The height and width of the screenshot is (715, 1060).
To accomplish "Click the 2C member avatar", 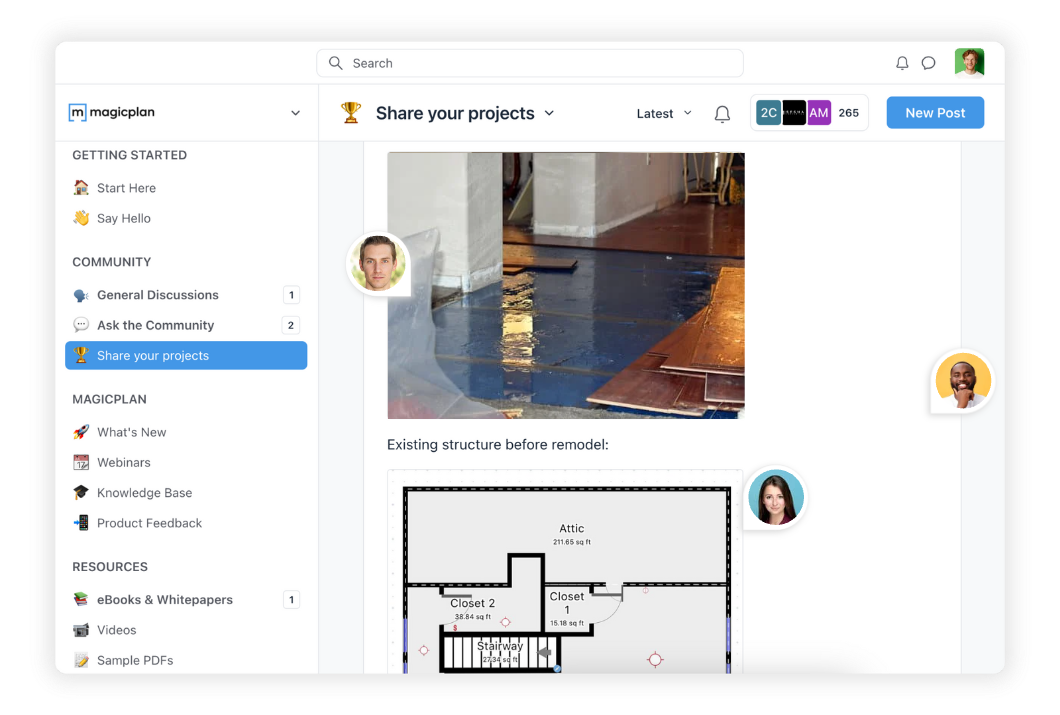I will coord(768,113).
